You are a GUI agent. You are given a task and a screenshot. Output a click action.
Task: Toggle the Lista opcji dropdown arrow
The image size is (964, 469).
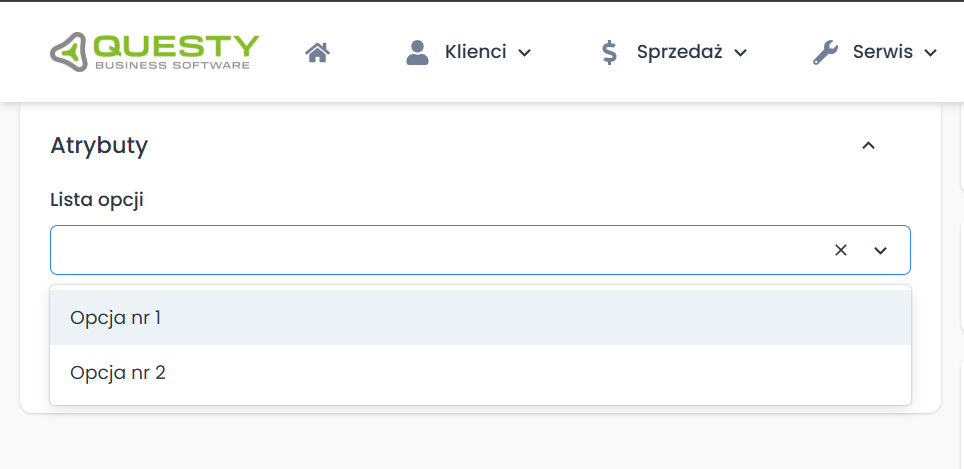click(880, 250)
